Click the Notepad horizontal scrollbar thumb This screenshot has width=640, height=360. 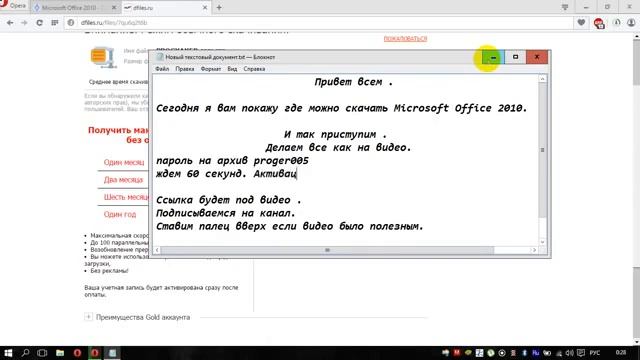click(x=327, y=250)
